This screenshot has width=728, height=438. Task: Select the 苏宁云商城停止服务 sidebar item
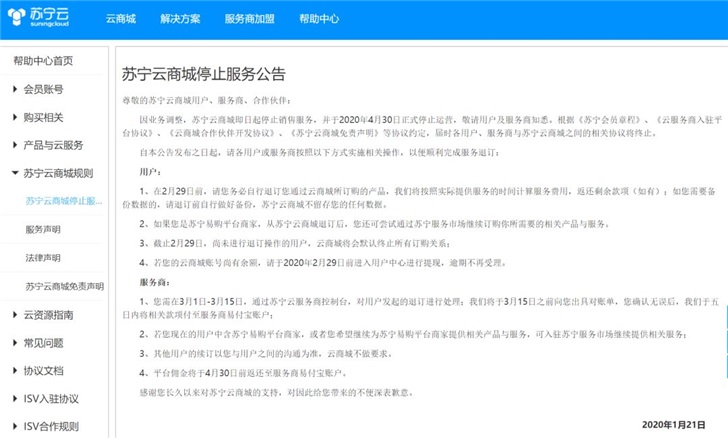64,201
